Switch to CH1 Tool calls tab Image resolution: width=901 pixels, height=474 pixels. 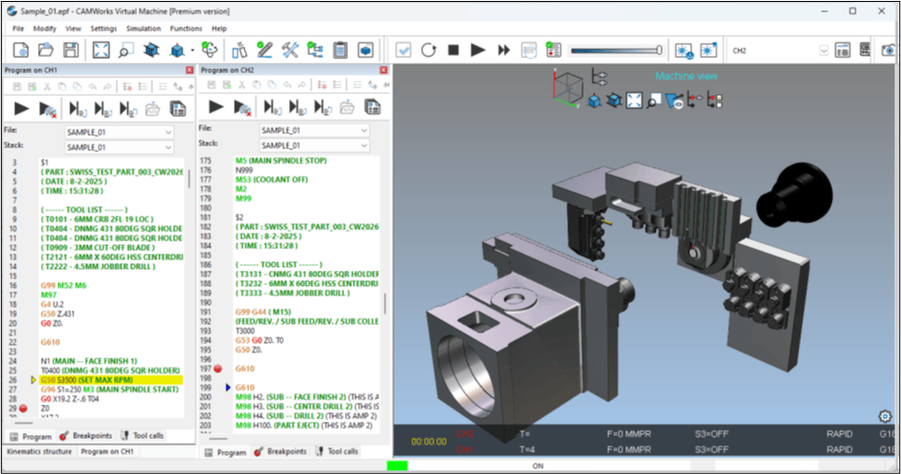(x=143, y=436)
